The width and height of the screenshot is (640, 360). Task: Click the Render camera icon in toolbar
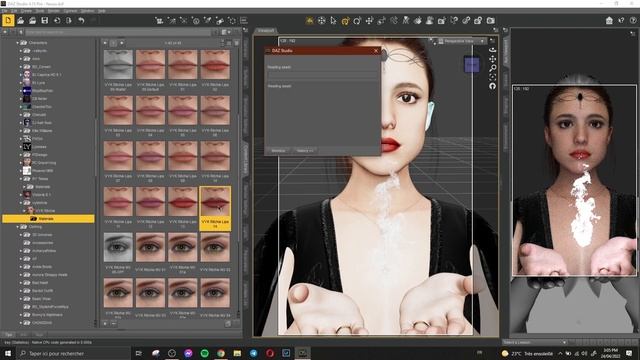tap(491, 20)
